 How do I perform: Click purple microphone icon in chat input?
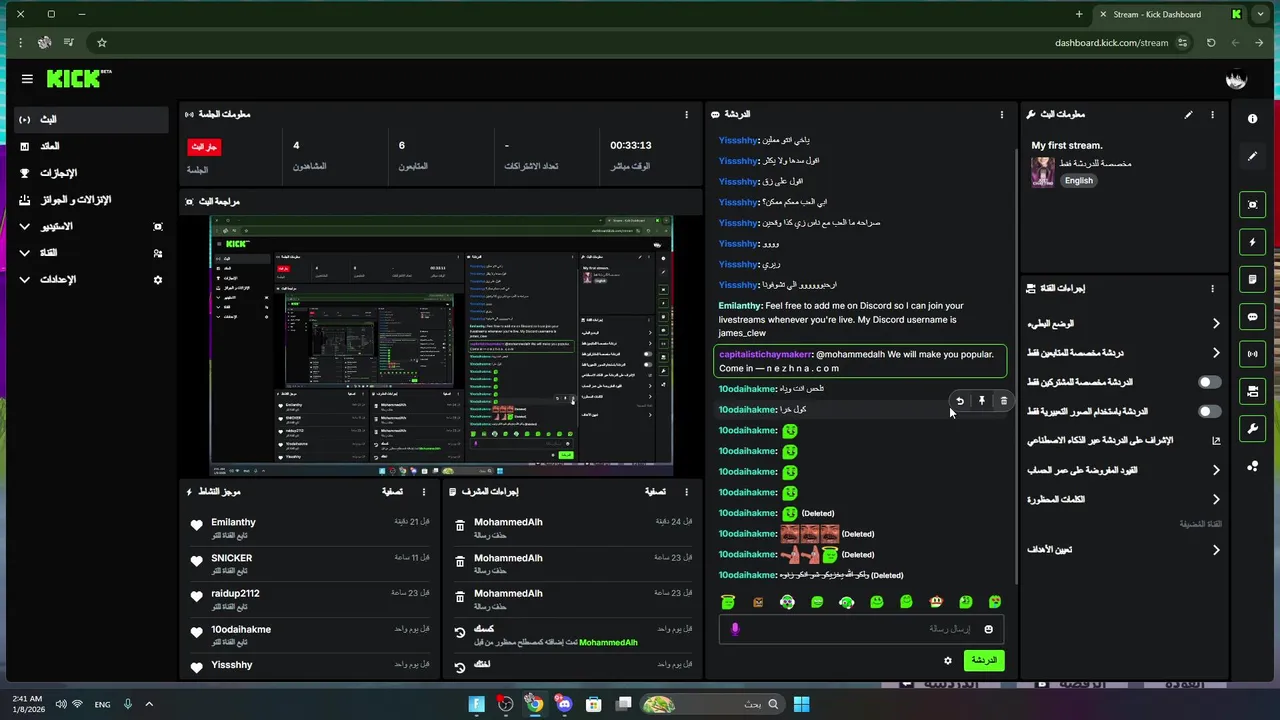(x=735, y=629)
